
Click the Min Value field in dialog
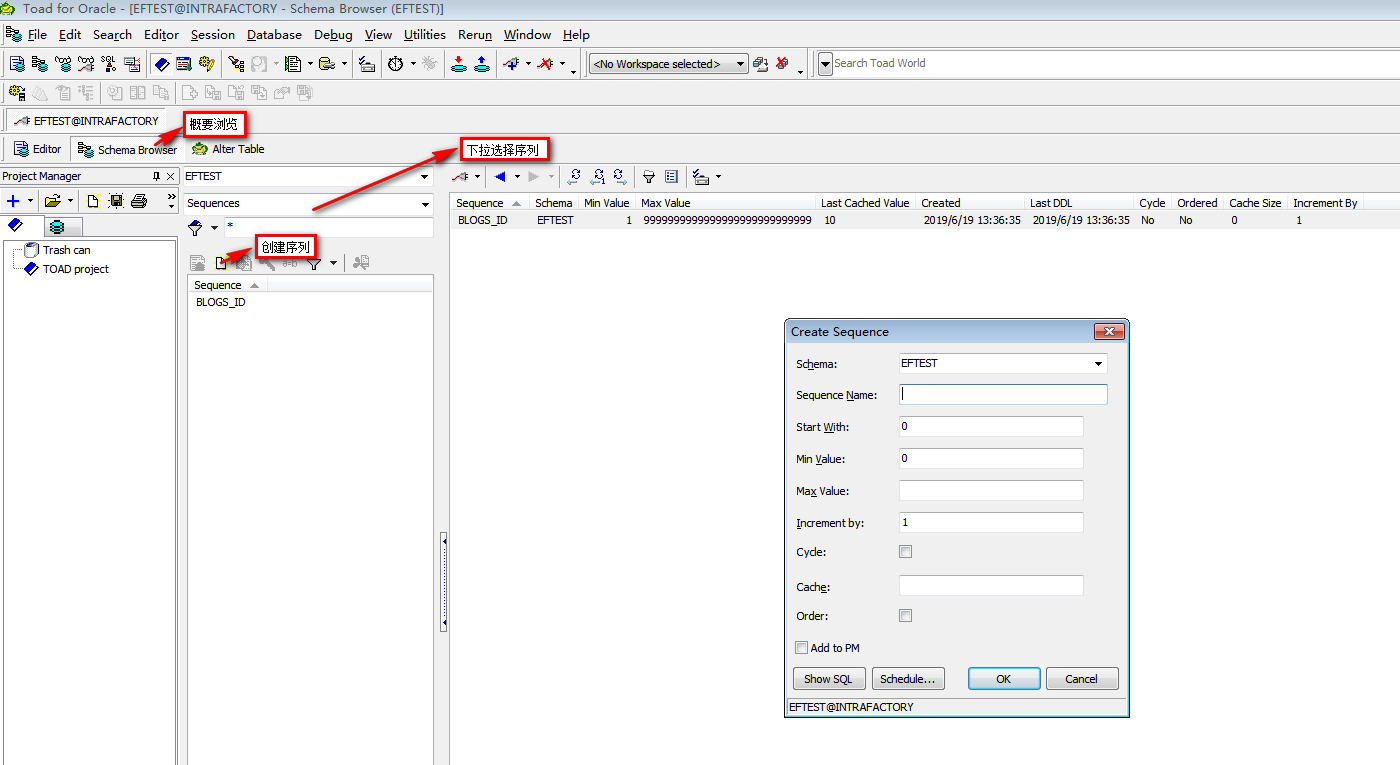tap(991, 459)
